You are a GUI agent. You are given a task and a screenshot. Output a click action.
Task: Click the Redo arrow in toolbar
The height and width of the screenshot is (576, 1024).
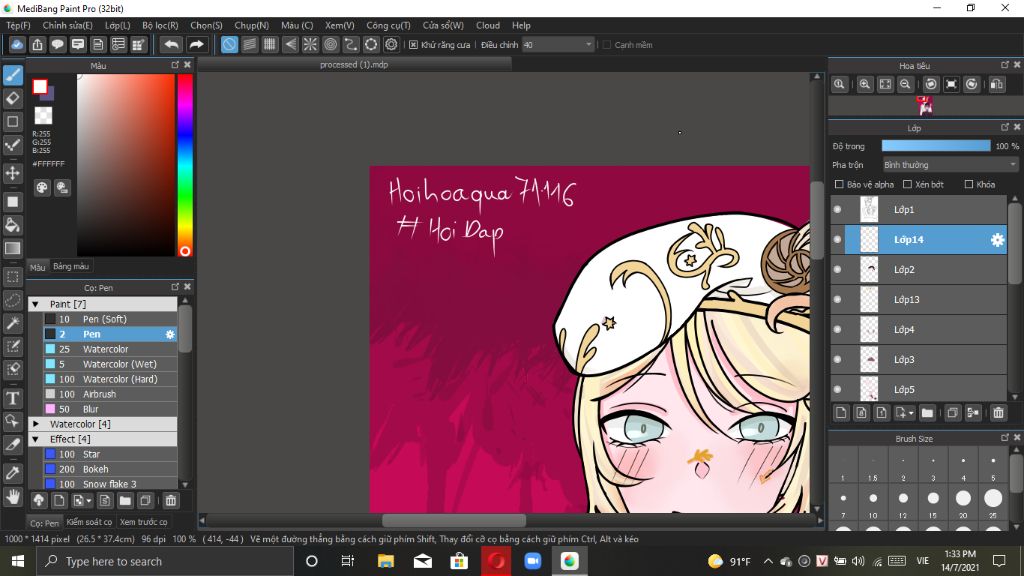(196, 44)
